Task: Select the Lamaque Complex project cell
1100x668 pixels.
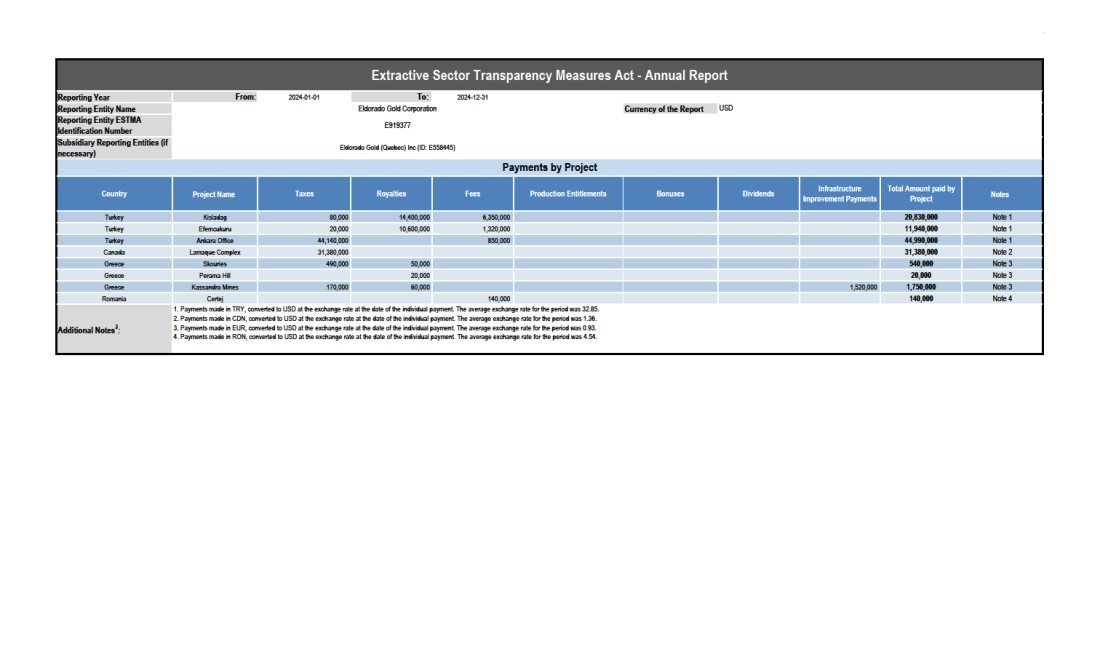Action: (x=215, y=252)
